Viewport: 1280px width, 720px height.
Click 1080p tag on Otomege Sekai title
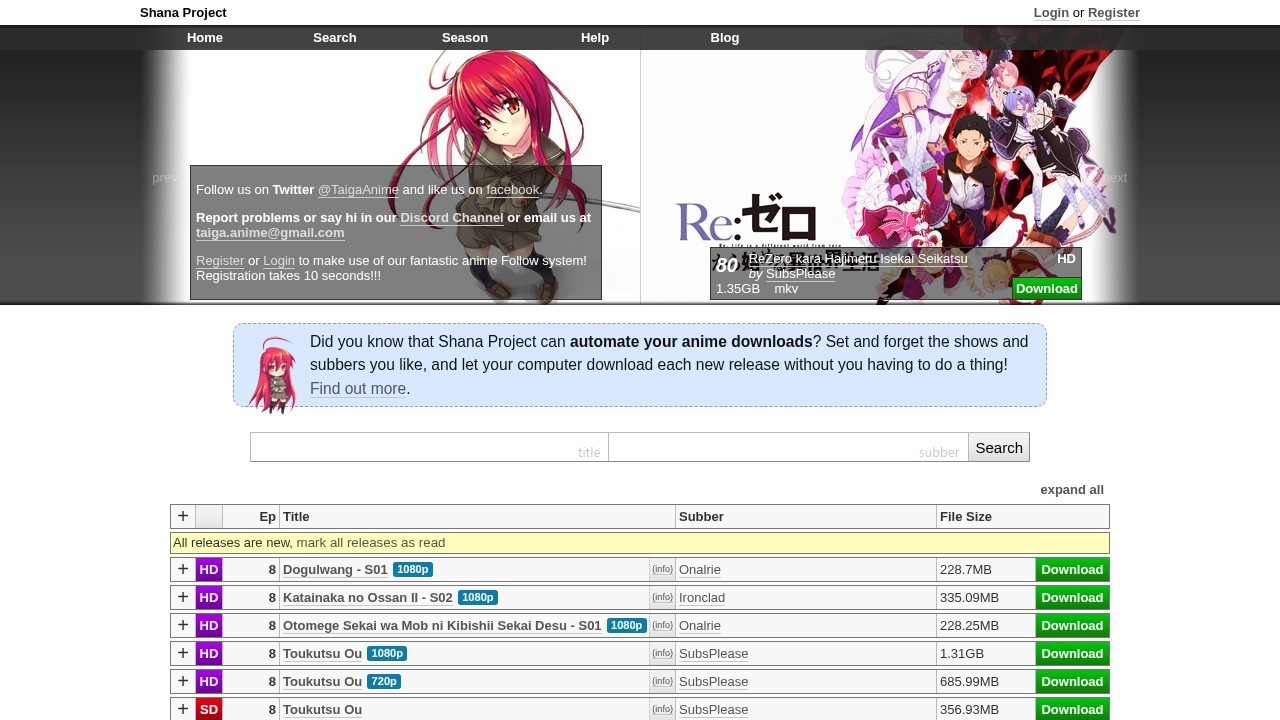pos(627,626)
